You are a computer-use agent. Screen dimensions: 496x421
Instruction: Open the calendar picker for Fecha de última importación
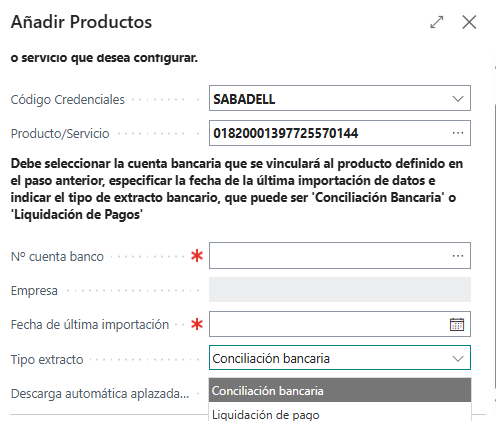457,324
